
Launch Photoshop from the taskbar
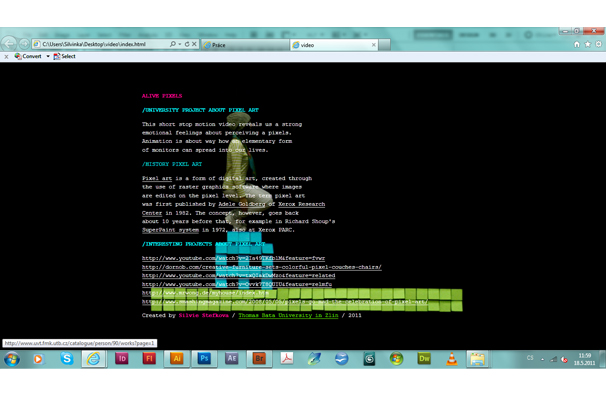(x=204, y=358)
